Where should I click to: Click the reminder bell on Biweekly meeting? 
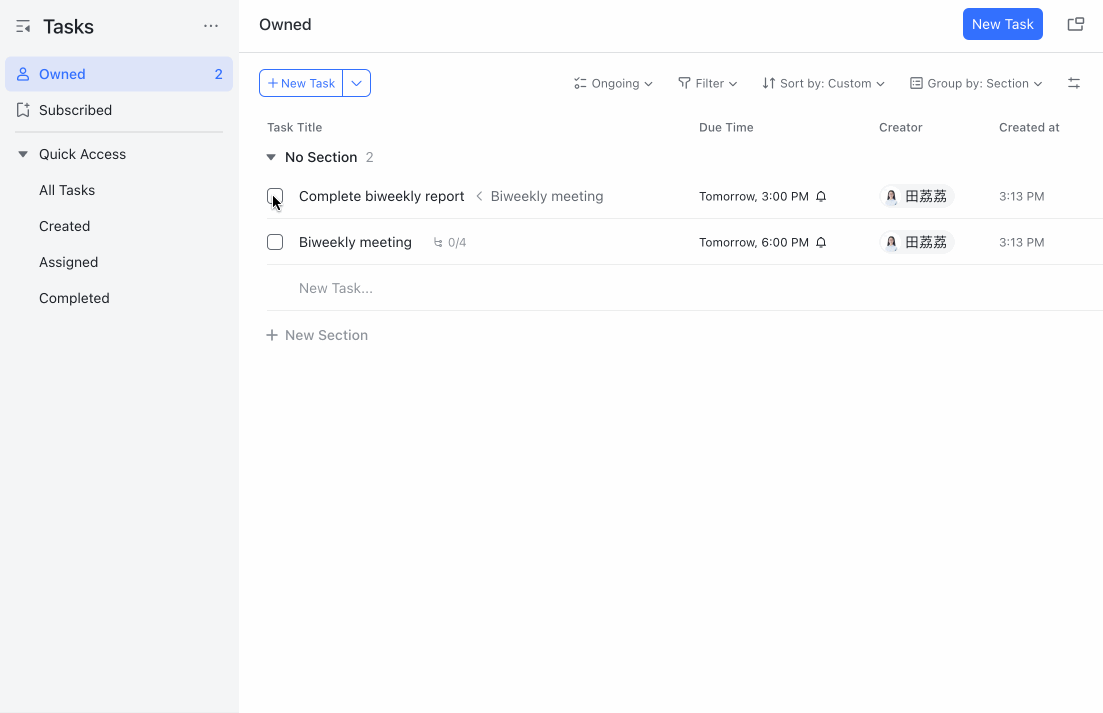point(821,242)
